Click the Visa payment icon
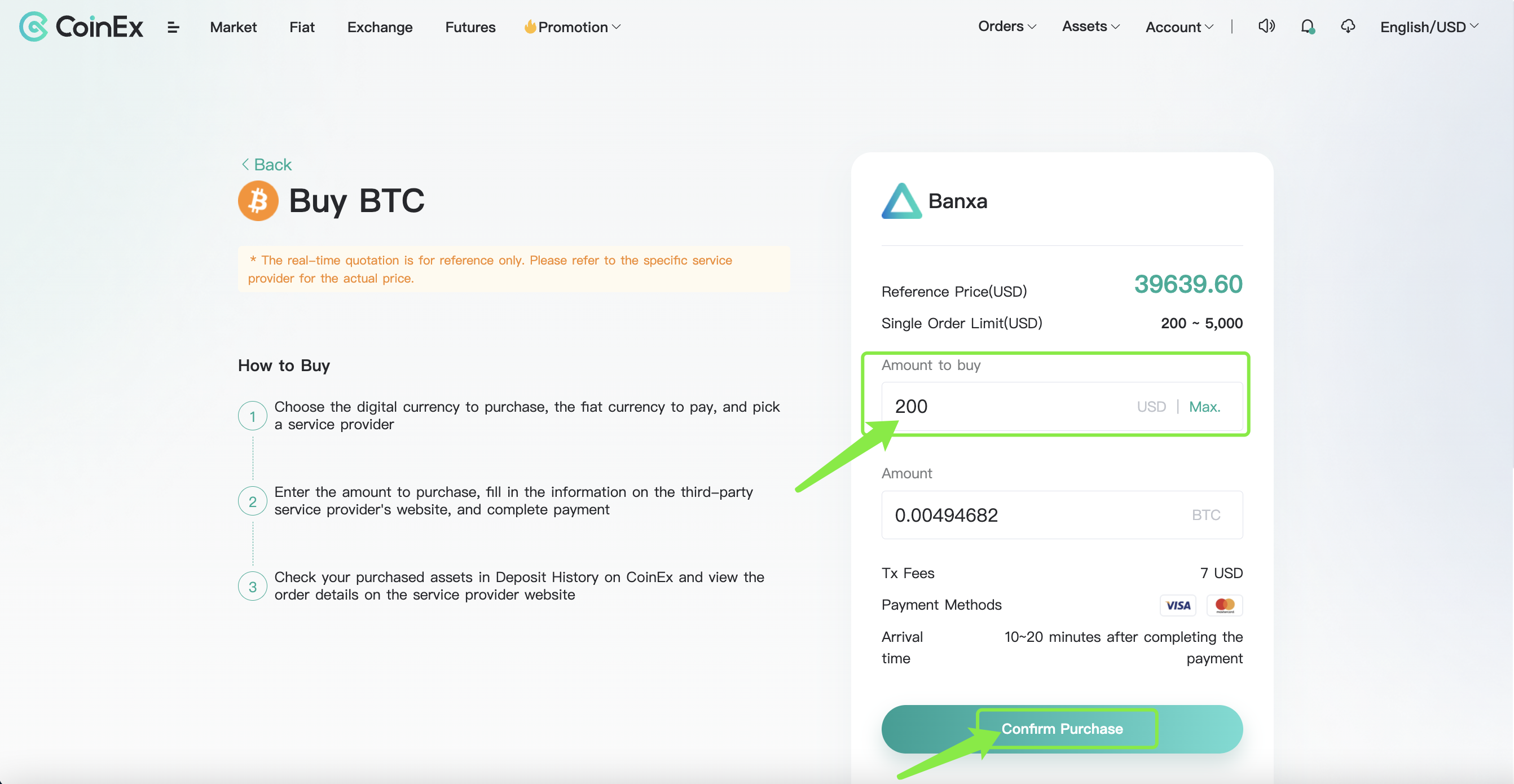This screenshot has width=1514, height=784. point(1178,605)
